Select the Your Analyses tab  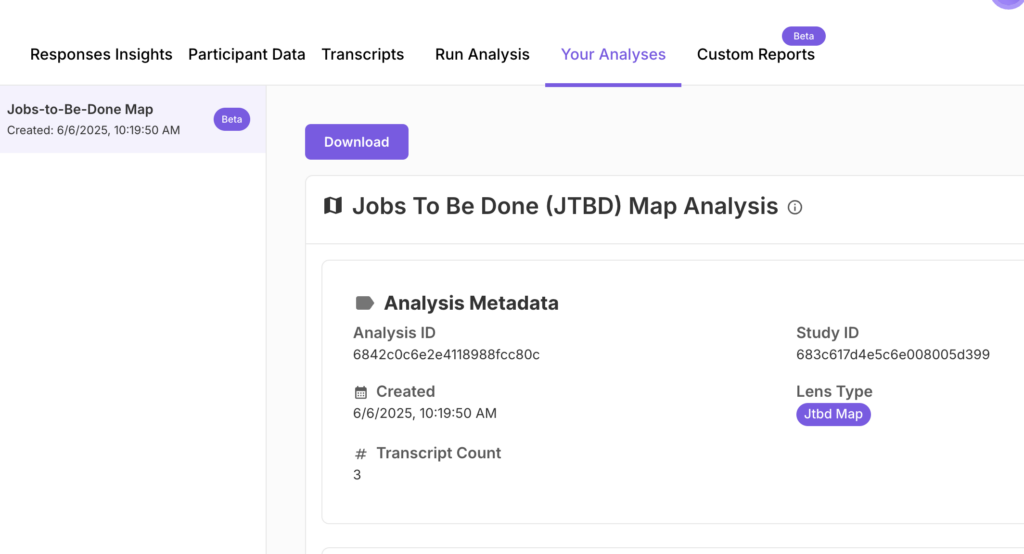coord(613,55)
